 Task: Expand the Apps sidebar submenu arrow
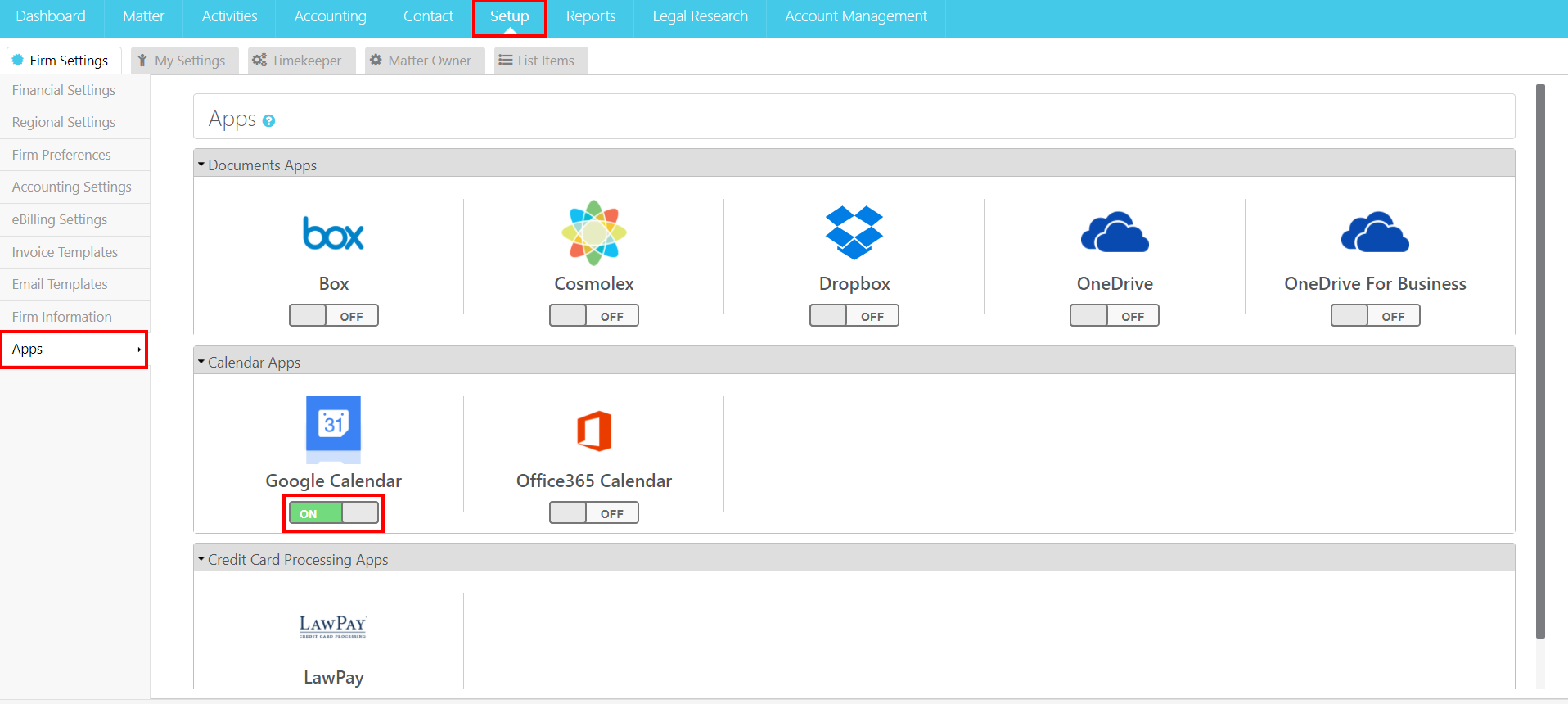coord(139,350)
